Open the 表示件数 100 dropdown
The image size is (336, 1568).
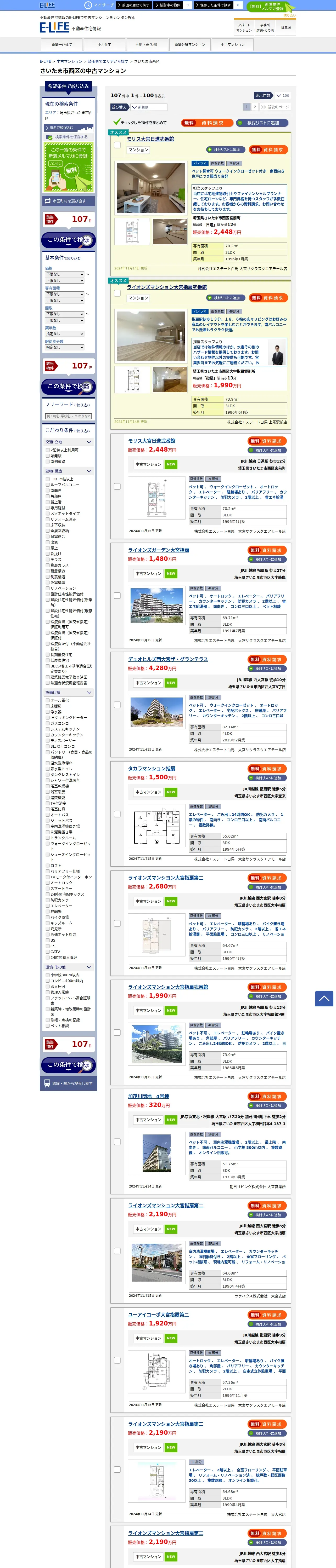[x=282, y=96]
